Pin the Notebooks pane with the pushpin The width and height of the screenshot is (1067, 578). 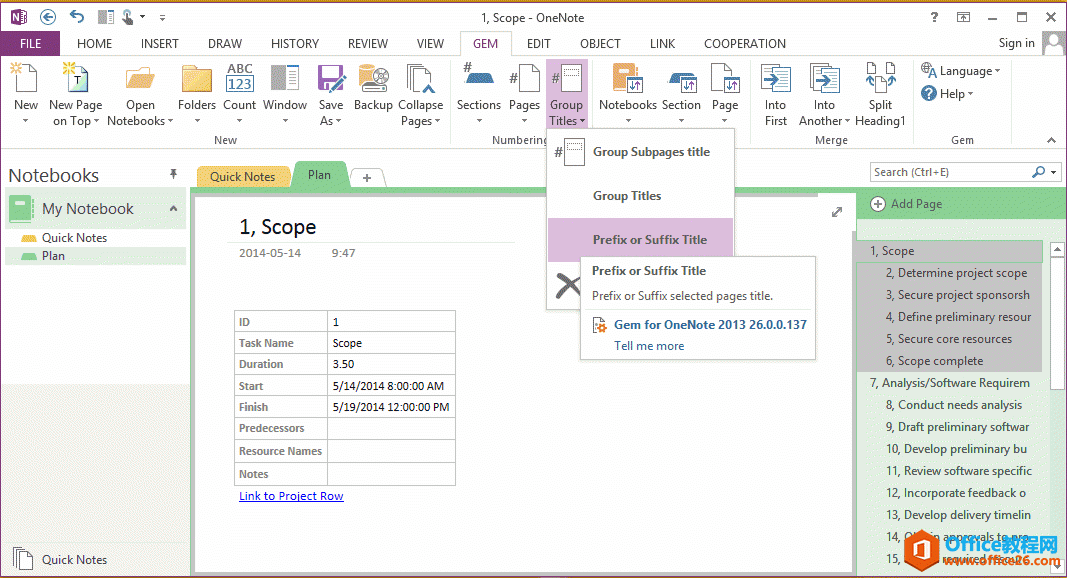173,174
